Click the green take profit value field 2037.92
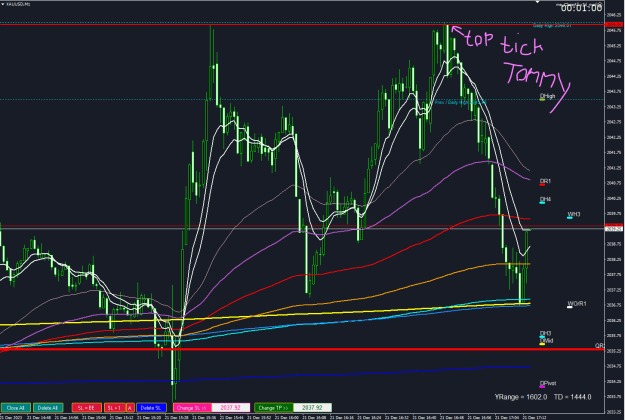The image size is (625, 420). coord(312,408)
